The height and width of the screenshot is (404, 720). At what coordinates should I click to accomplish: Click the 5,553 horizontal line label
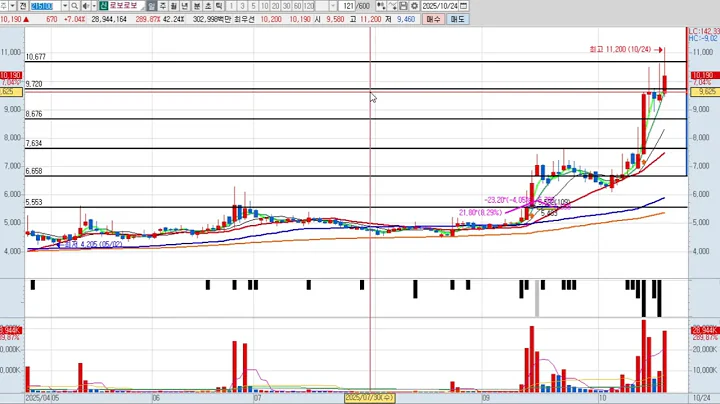point(34,202)
